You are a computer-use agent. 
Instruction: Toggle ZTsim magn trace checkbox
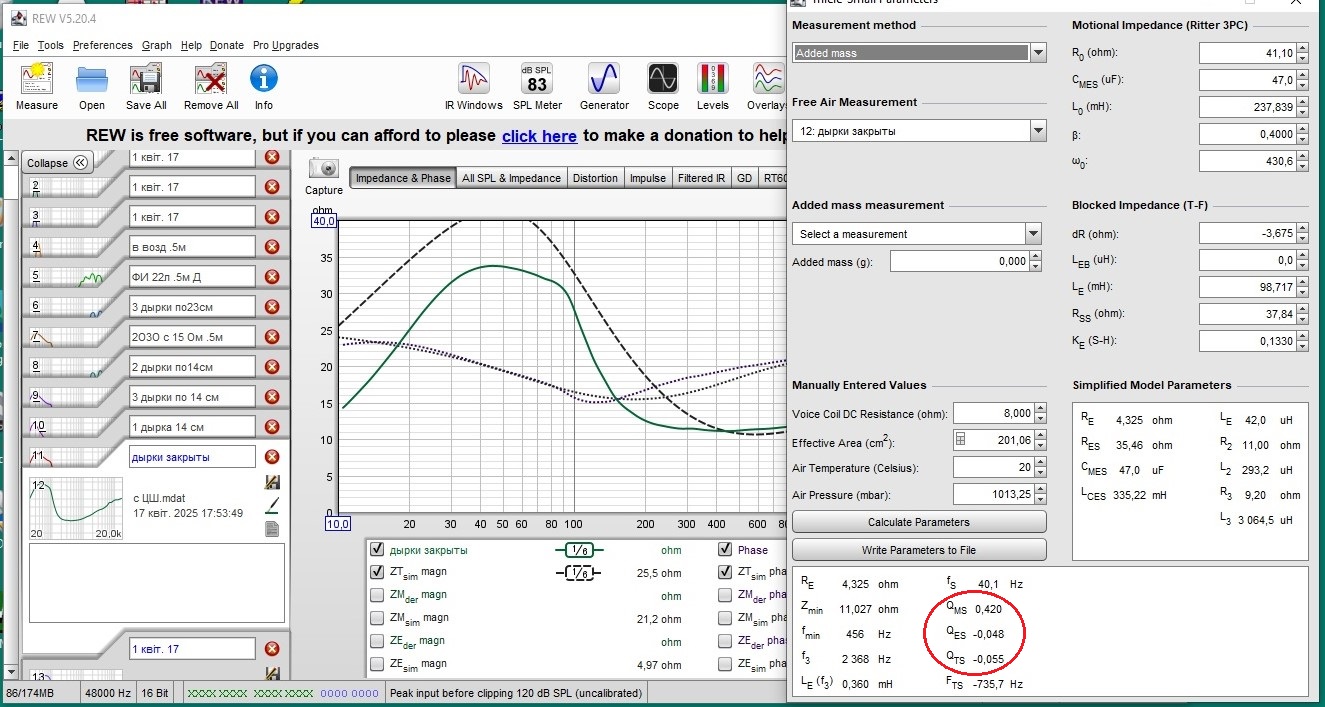tap(377, 573)
